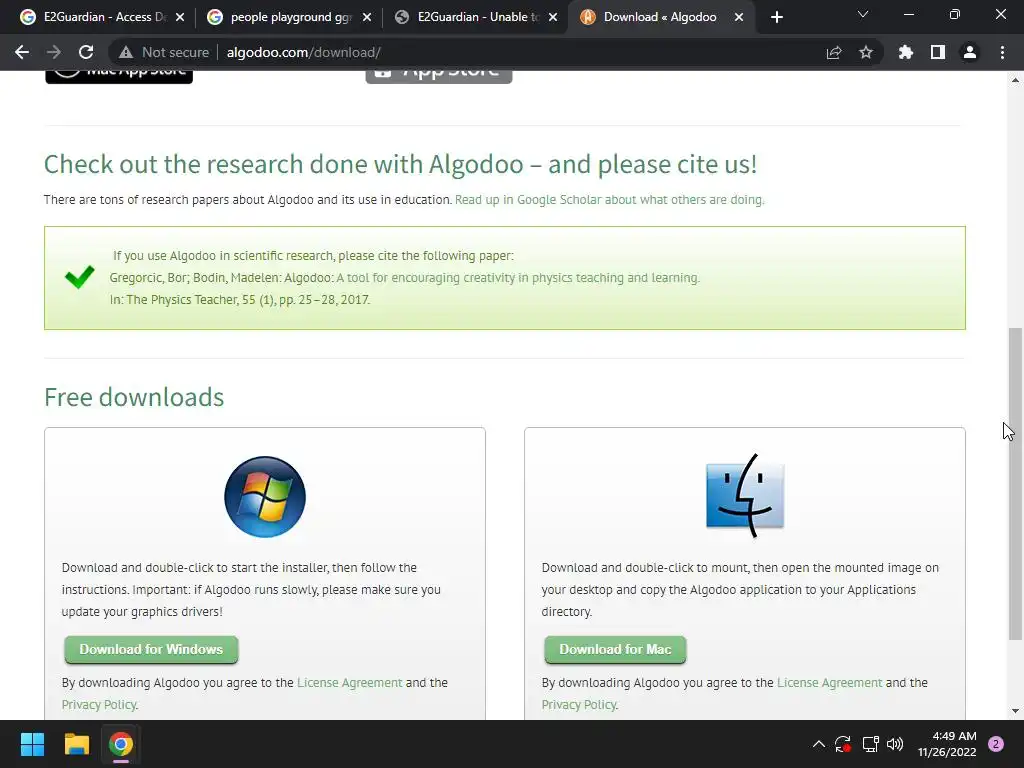1024x768 pixels.
Task: Click the Mac Finder logo image
Action: click(x=745, y=496)
